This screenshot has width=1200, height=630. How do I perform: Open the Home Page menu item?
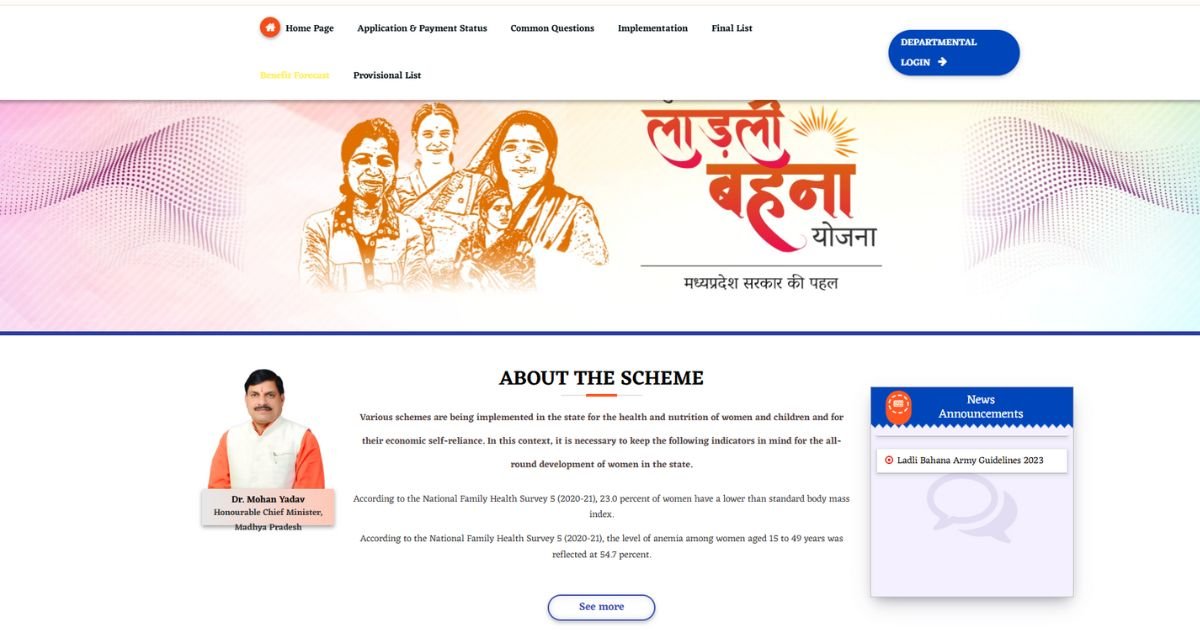[x=310, y=28]
